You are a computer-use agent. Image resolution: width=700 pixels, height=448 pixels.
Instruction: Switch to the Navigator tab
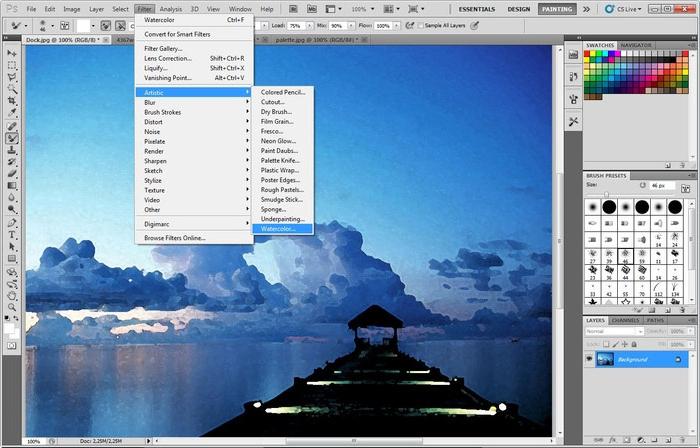636,45
